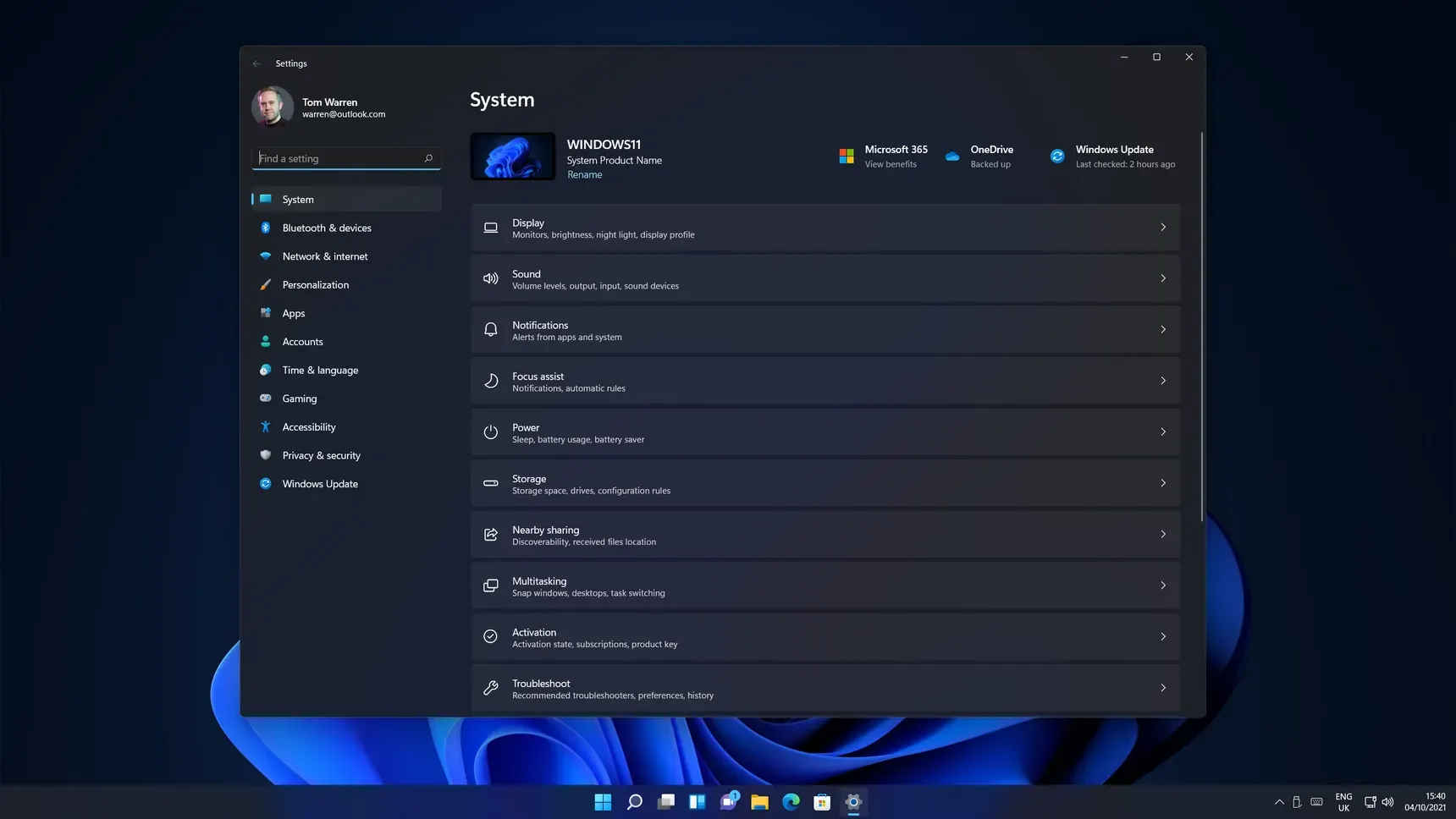Click the Personalization paintbrush icon
The height and width of the screenshot is (819, 1456).
tap(265, 285)
